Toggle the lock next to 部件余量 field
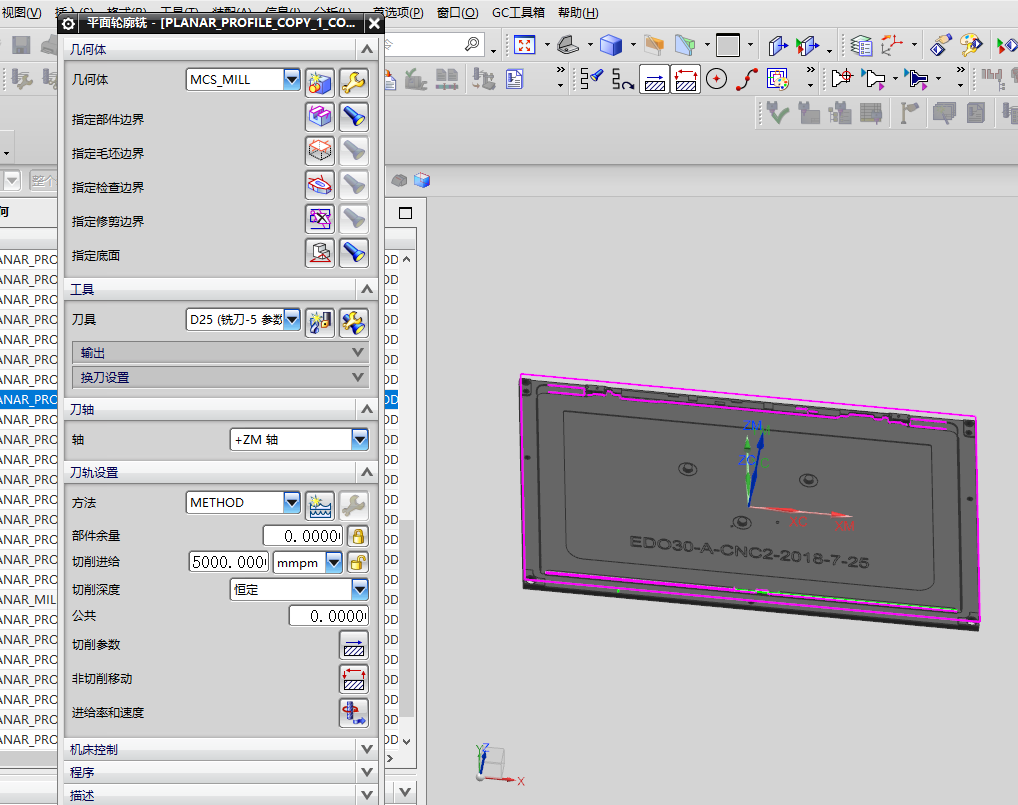This screenshot has width=1018, height=805. click(x=357, y=537)
